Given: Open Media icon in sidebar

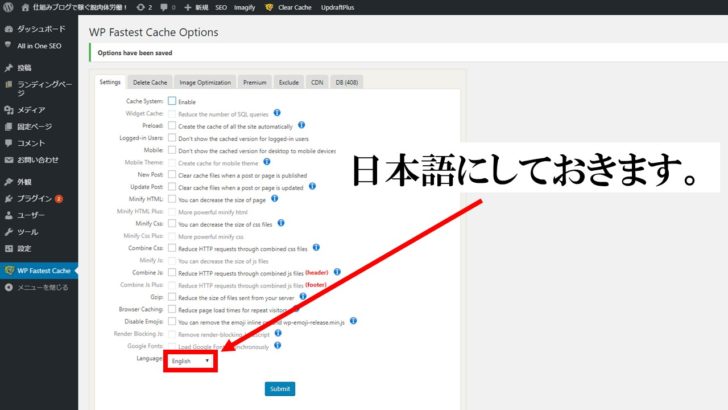Looking at the screenshot, I should (x=8, y=110).
